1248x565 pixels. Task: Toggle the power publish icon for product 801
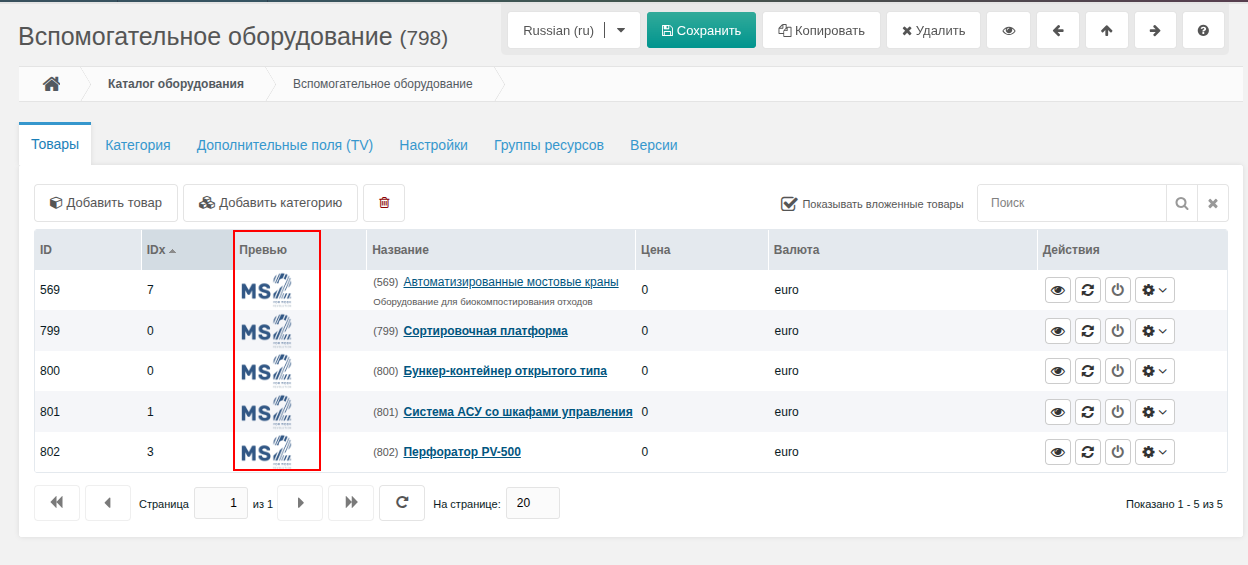pos(1118,412)
